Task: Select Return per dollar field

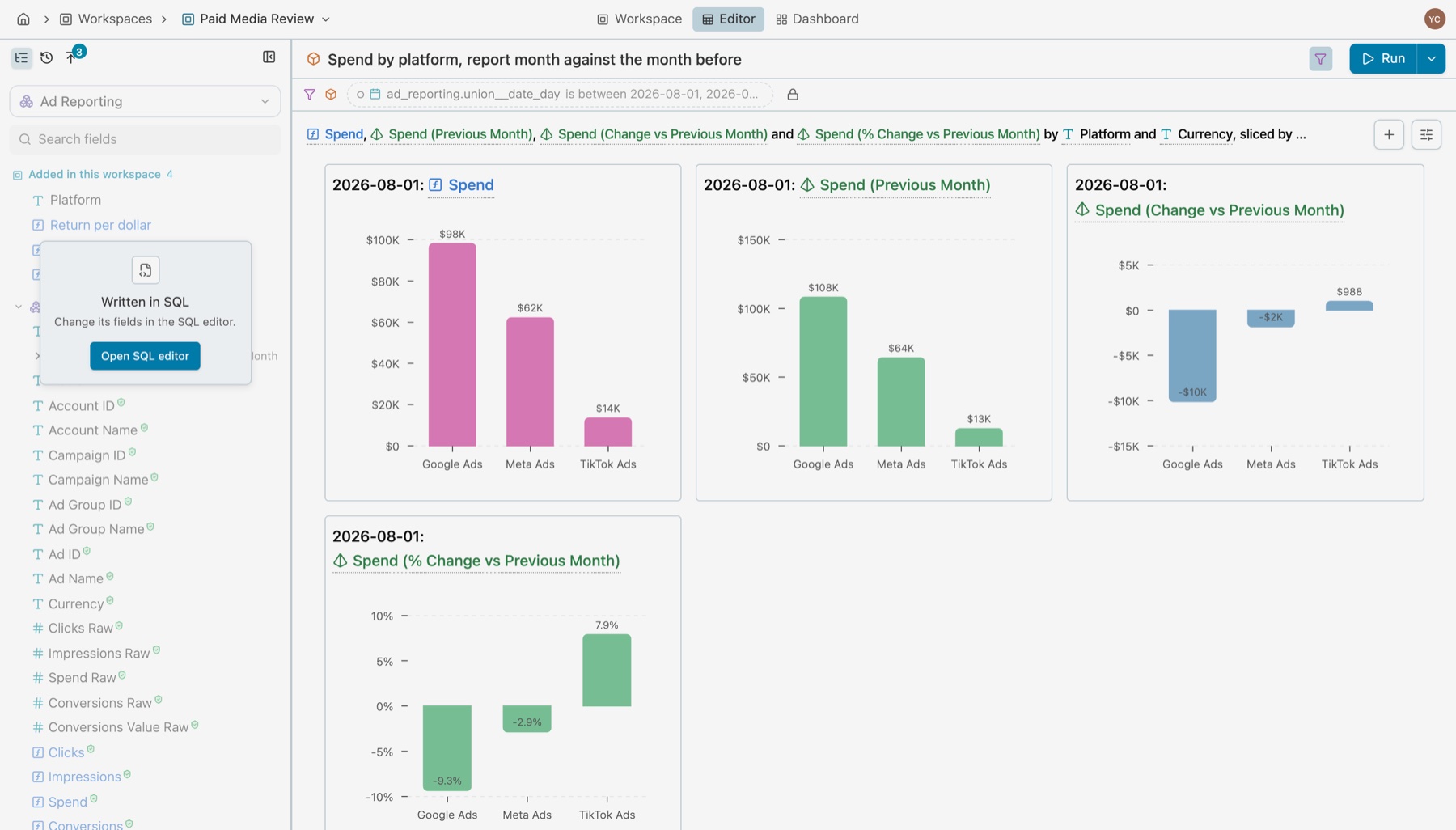Action: (100, 225)
